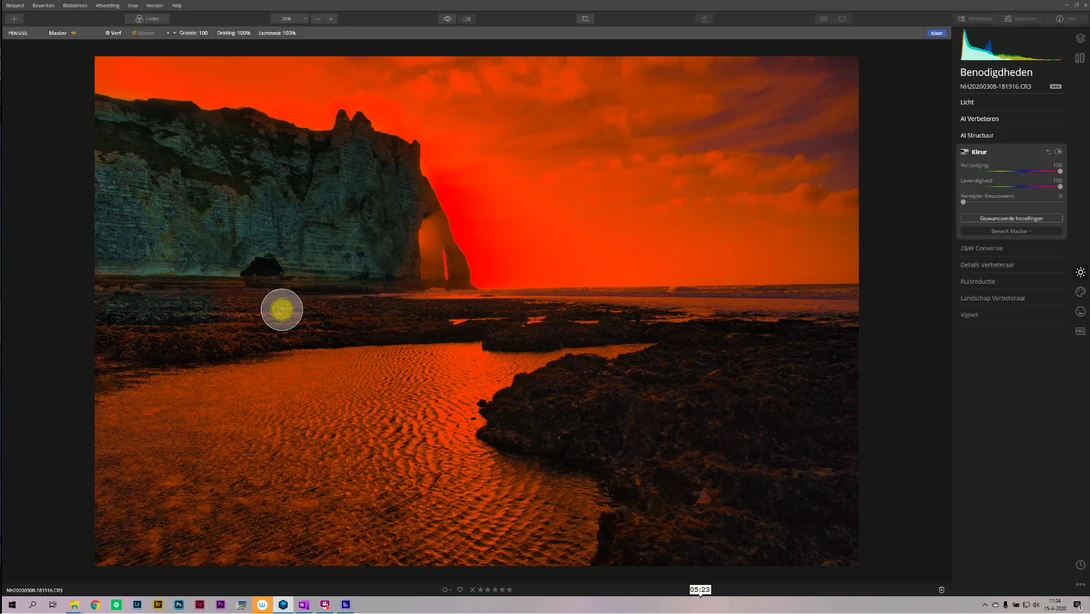Toggle the compare split-view icon

(x=466, y=19)
